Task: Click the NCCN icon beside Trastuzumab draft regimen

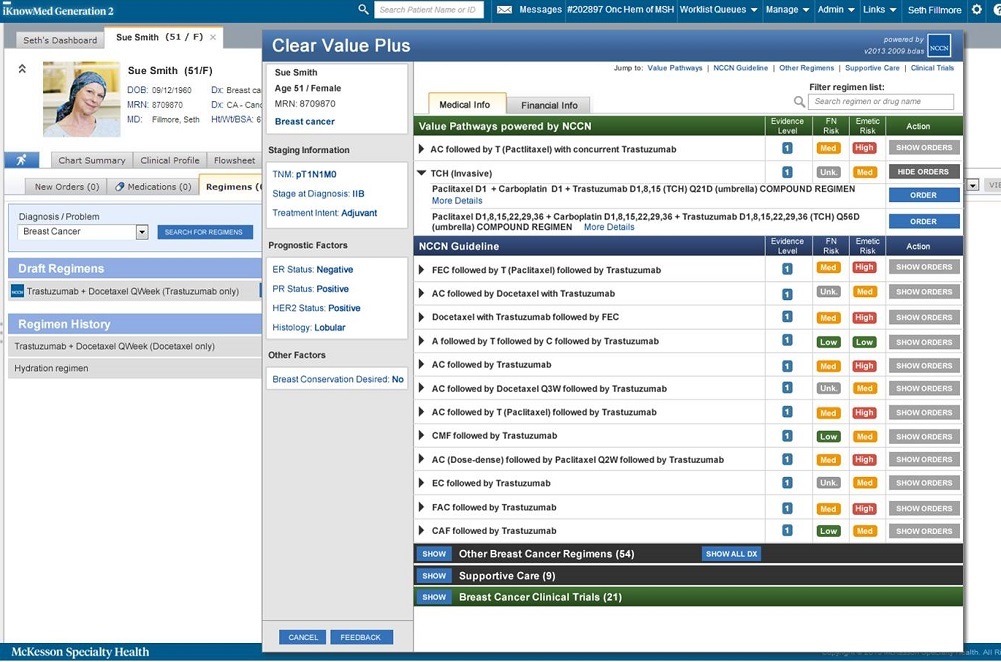Action: [17, 292]
